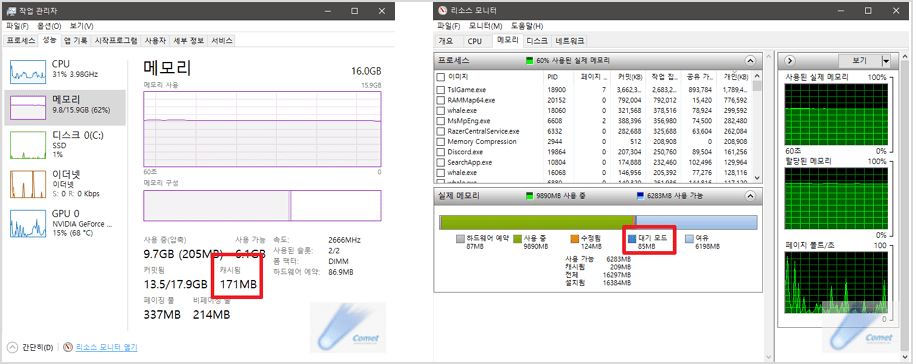913x364 pixels.
Task: Click the process list scrollbar down arrow
Action: point(757,178)
